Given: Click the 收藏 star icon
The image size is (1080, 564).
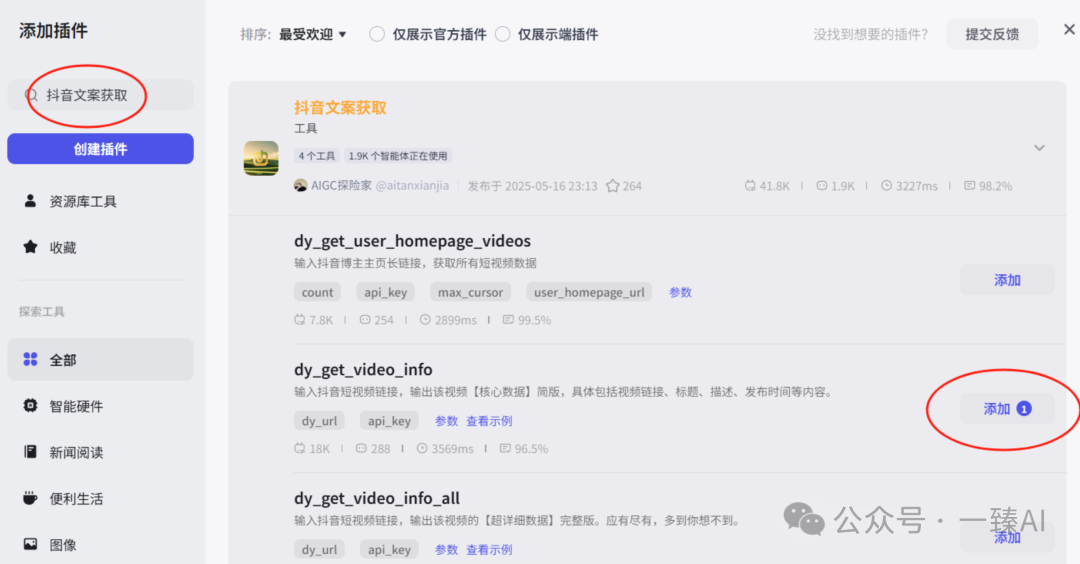Looking at the screenshot, I should click(30, 247).
